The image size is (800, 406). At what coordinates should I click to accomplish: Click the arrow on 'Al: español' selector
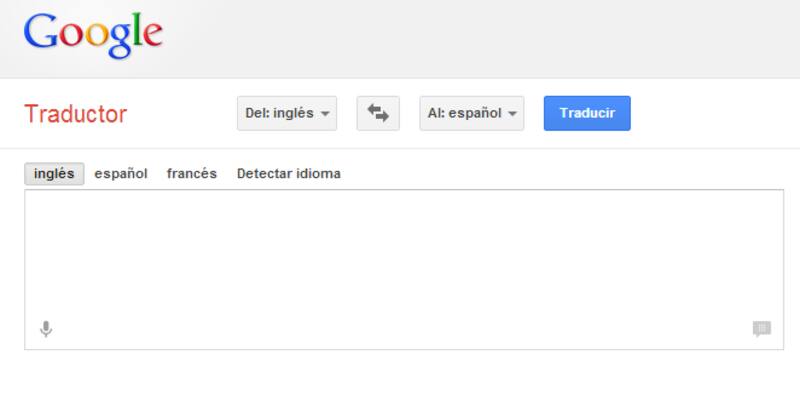point(513,114)
